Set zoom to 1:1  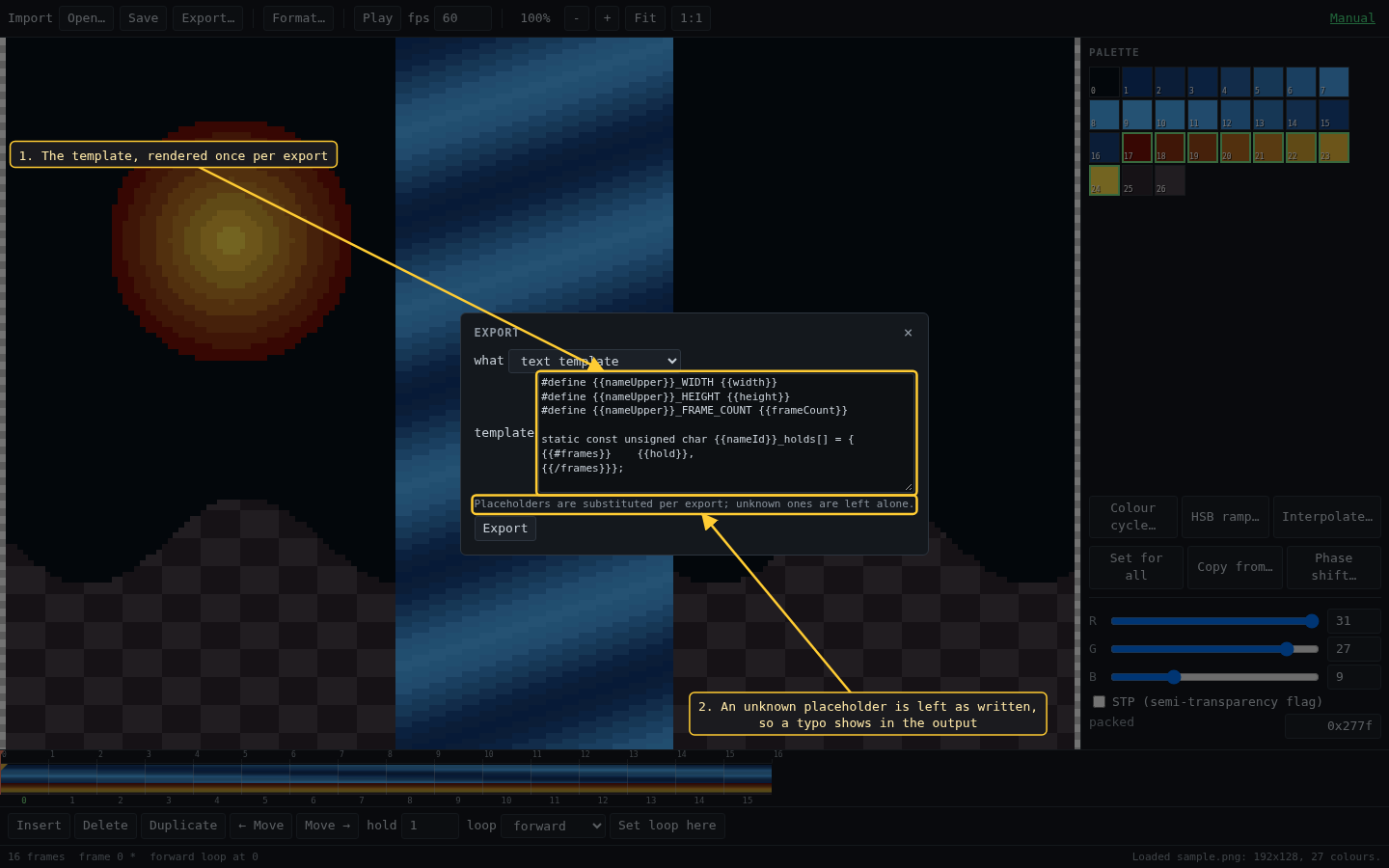coord(691,18)
